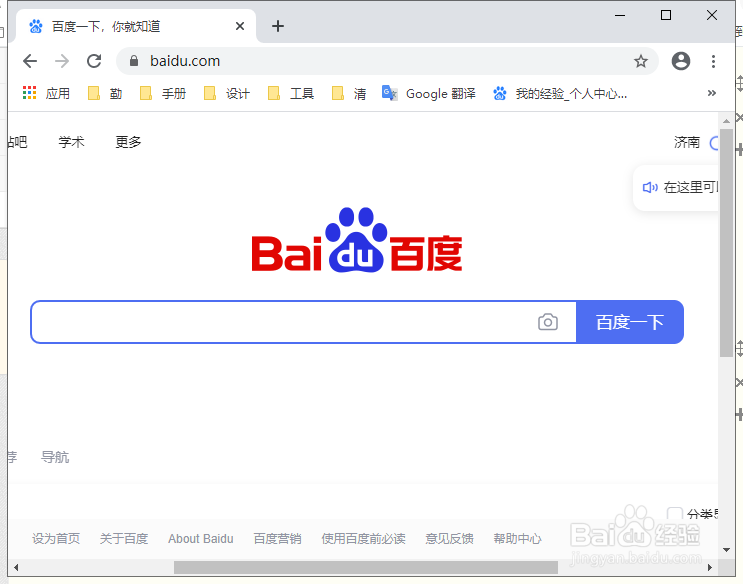The width and height of the screenshot is (743, 584).
Task: Click the 济南 location link
Action: point(687,142)
